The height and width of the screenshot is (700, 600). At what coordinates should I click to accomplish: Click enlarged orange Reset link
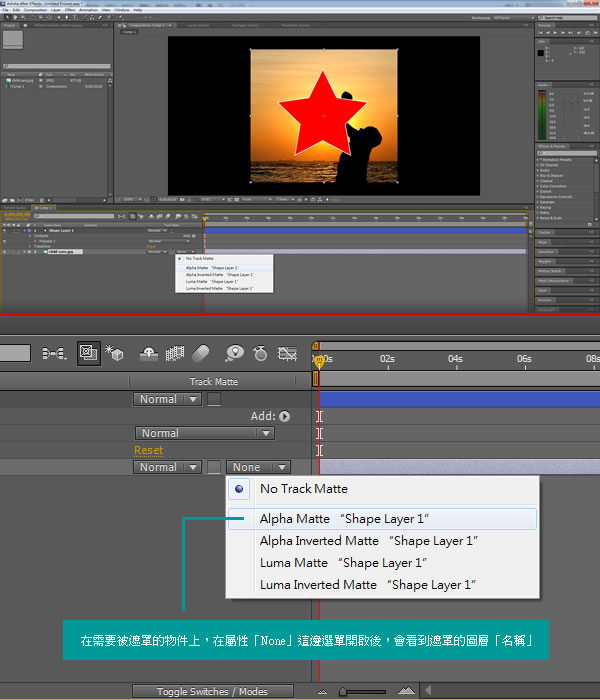pos(149,450)
